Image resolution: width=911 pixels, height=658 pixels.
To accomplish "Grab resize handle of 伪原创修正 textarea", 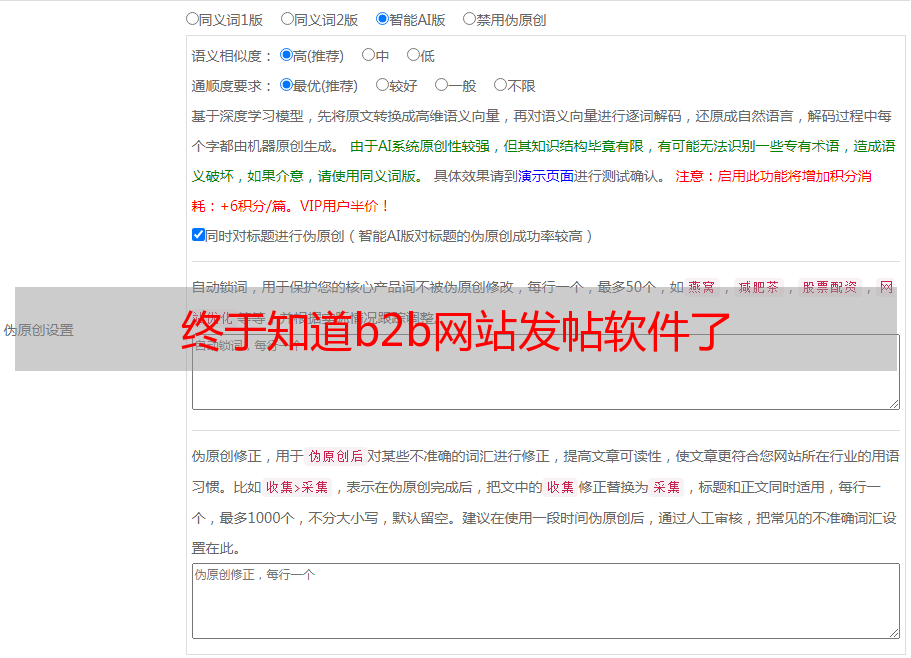I will (894, 633).
